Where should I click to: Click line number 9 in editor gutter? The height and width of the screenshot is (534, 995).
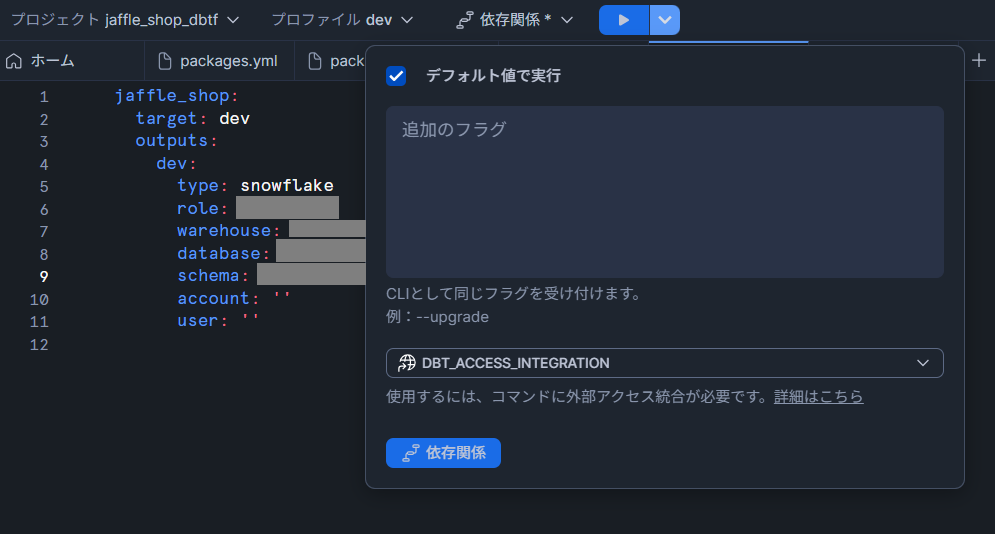pyautogui.click(x=43, y=276)
